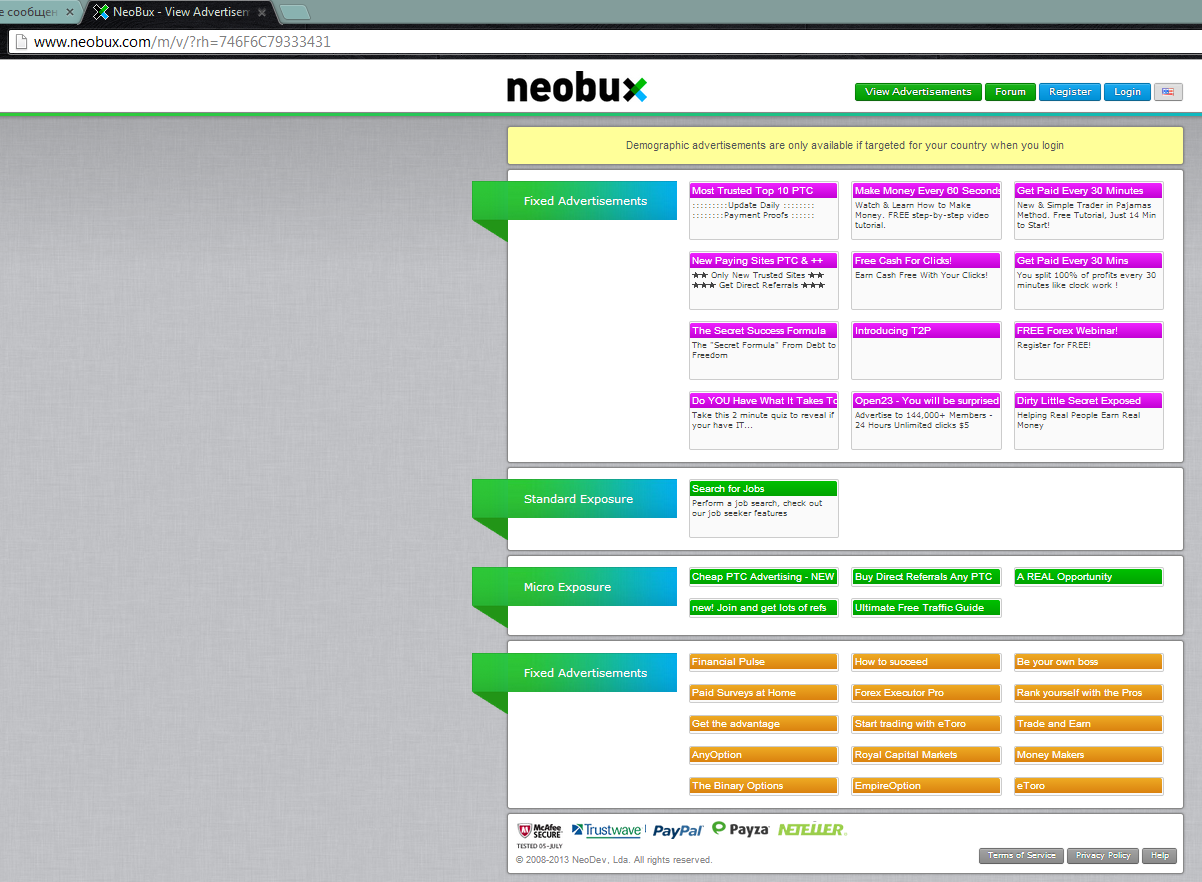Click the Register button

tap(1070, 92)
